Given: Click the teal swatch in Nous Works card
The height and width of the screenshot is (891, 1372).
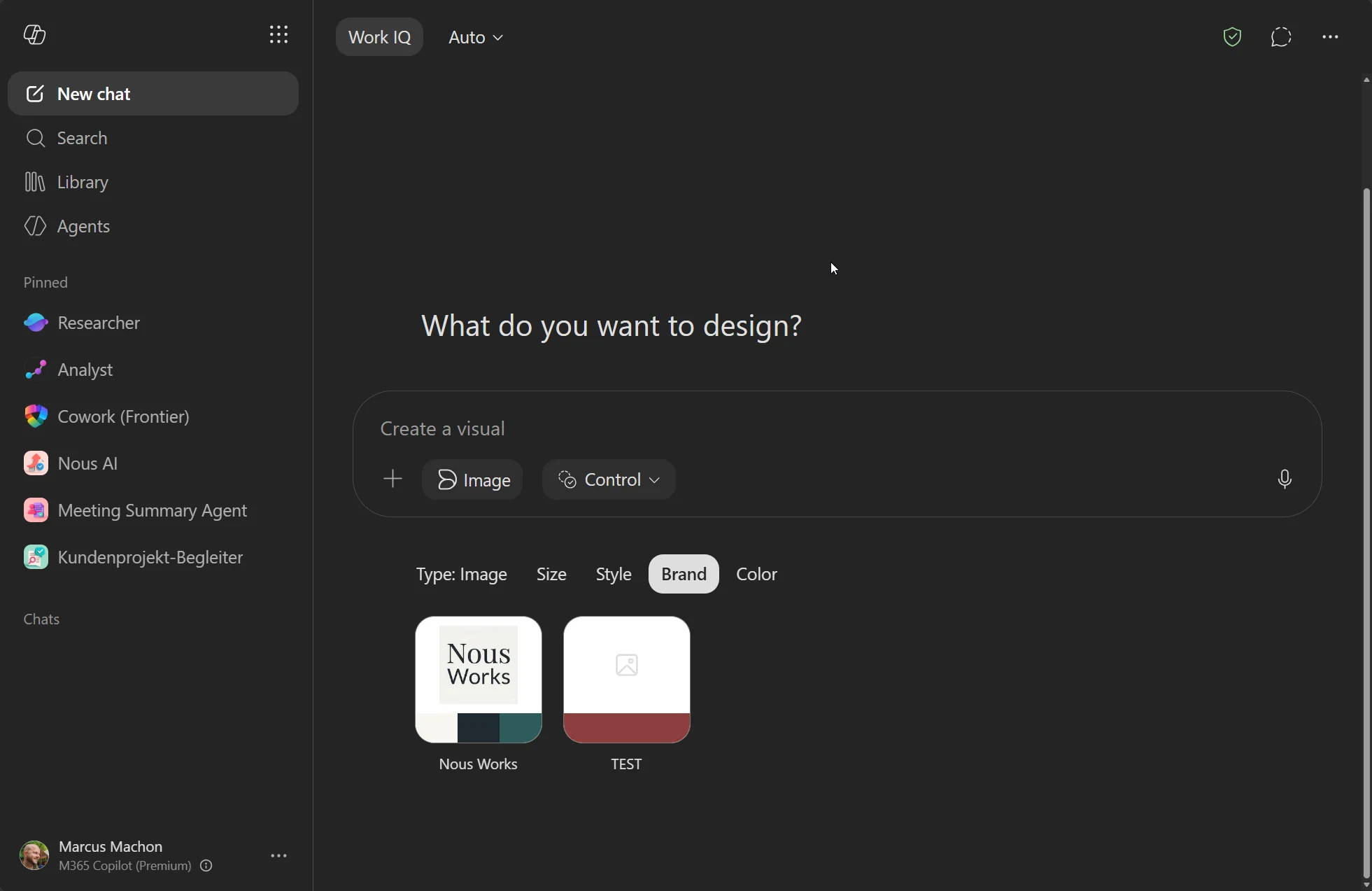Looking at the screenshot, I should (x=521, y=728).
